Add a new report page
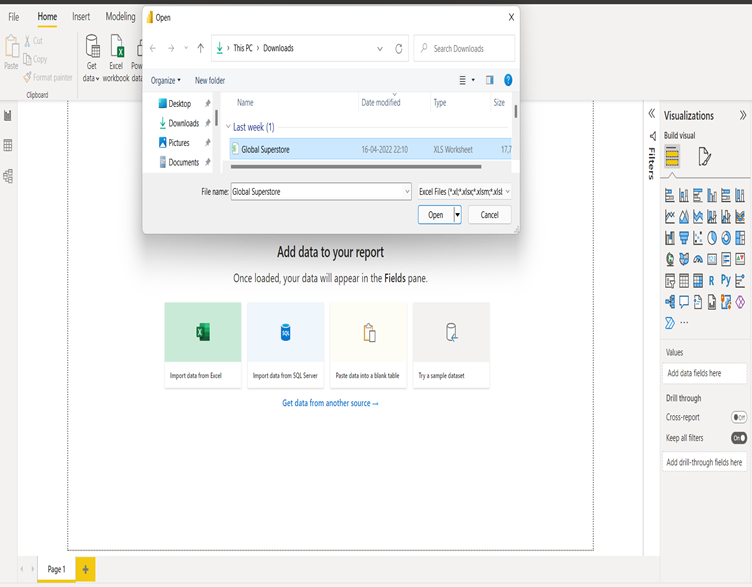The height and width of the screenshot is (587, 752). click(85, 569)
